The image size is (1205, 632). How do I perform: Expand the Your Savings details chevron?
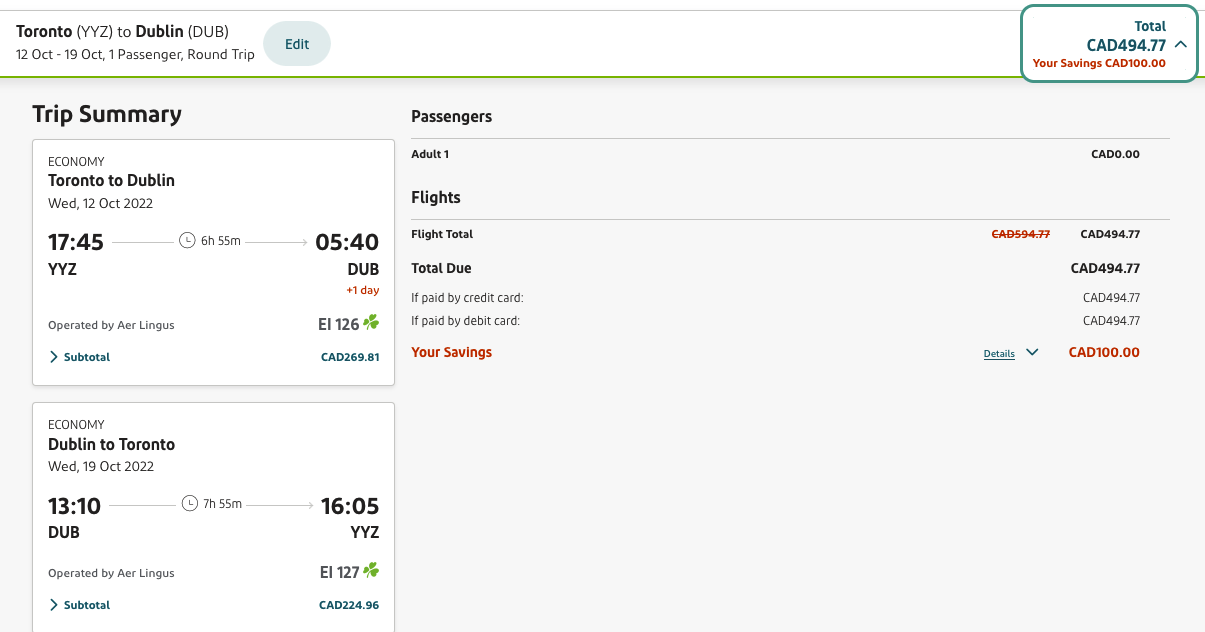coord(1032,352)
